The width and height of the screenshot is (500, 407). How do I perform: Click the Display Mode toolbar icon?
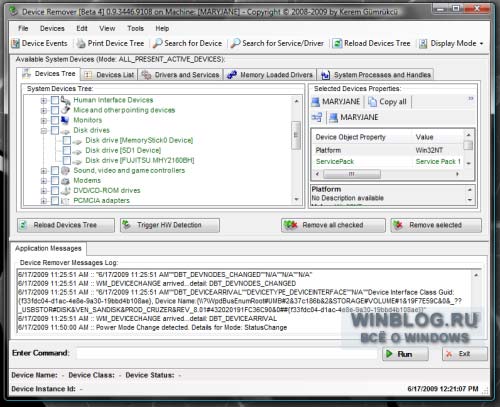[423, 43]
